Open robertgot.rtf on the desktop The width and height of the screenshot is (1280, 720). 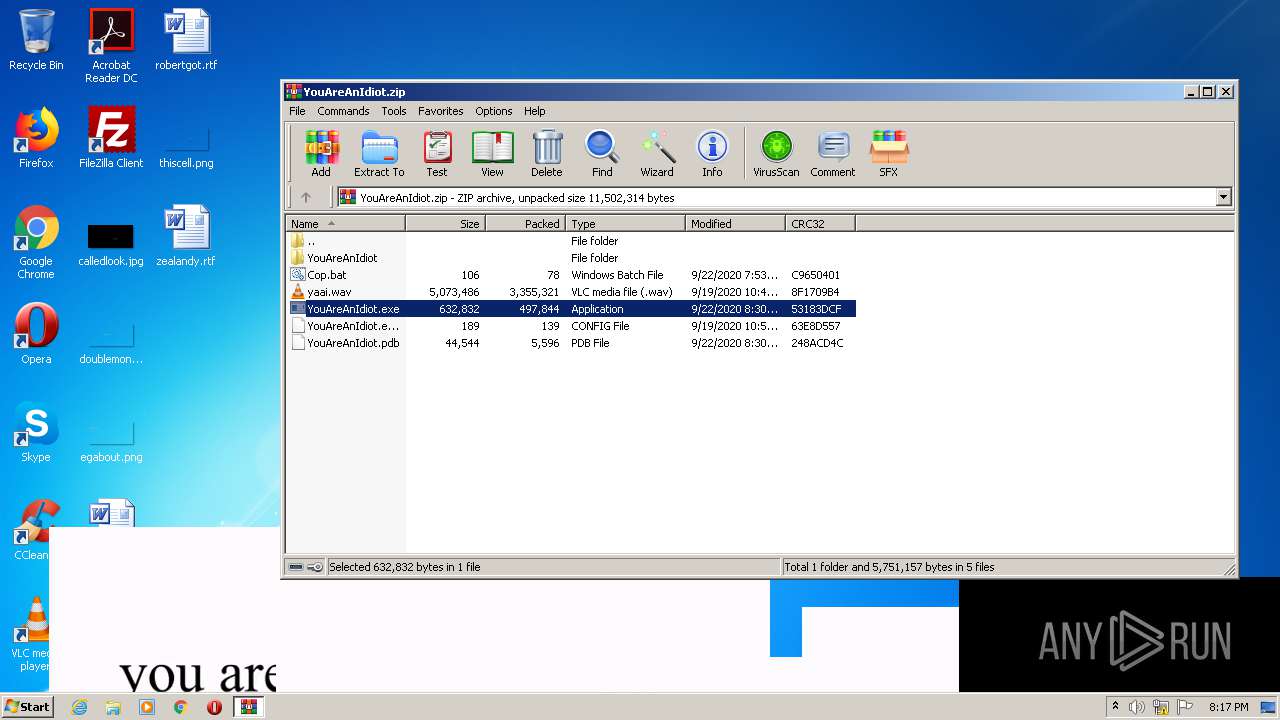tap(186, 40)
